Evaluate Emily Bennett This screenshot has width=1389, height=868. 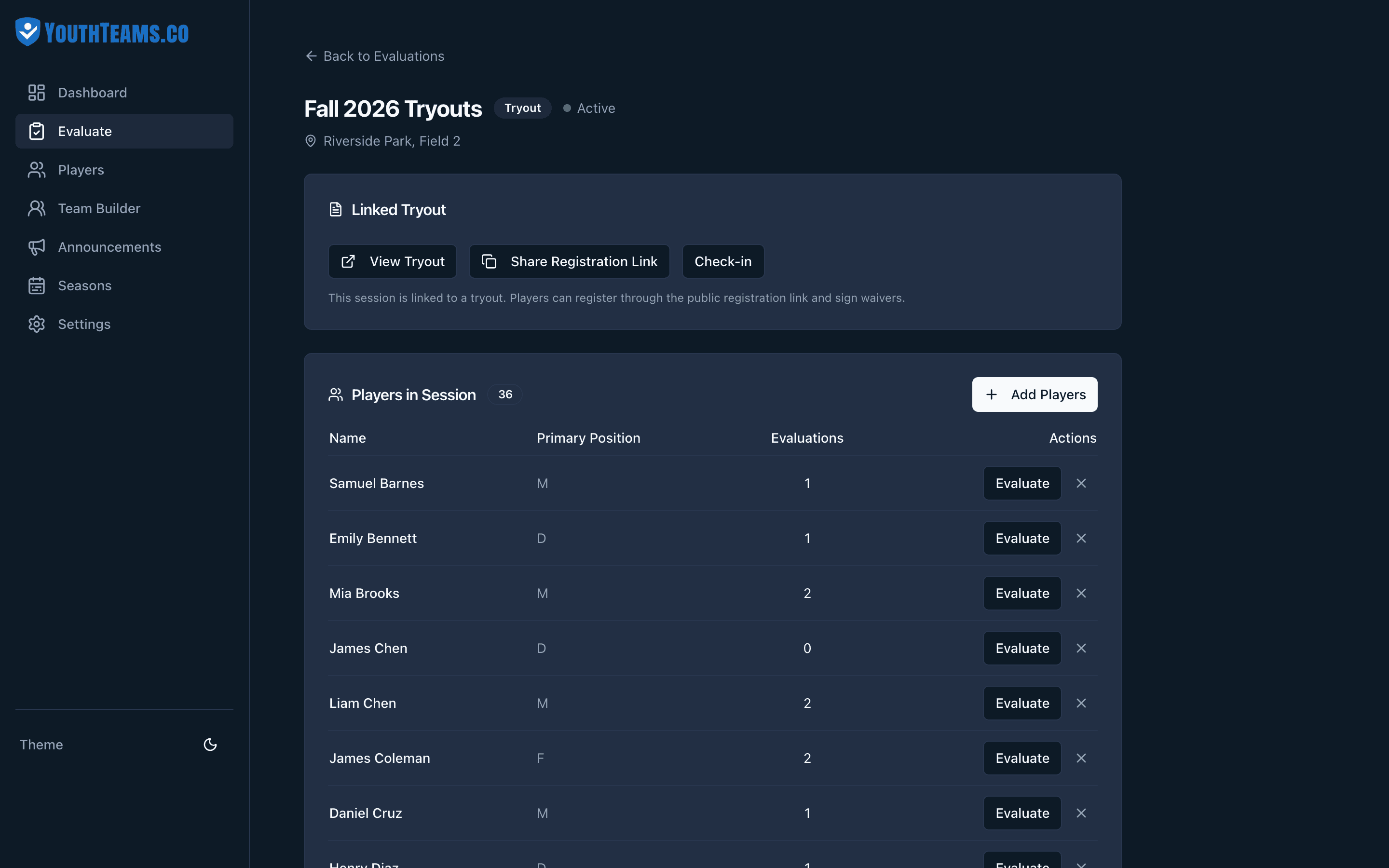[1022, 538]
